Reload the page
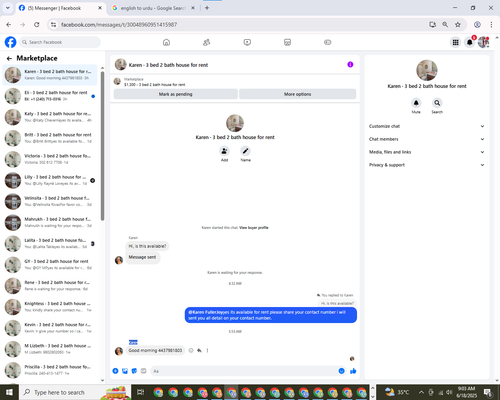This screenshot has height=400, width=500. click(37, 25)
